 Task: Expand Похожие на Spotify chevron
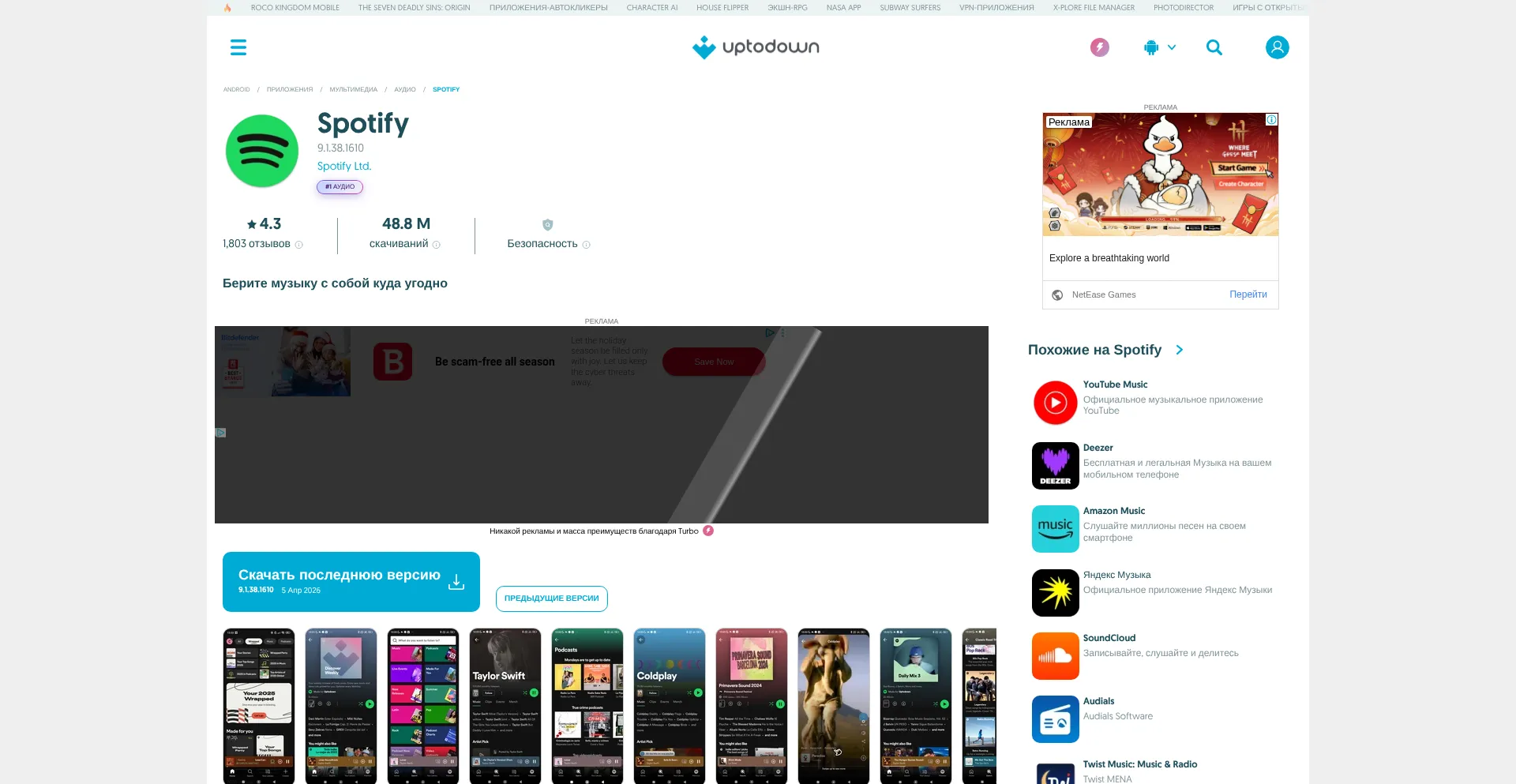[1180, 350]
